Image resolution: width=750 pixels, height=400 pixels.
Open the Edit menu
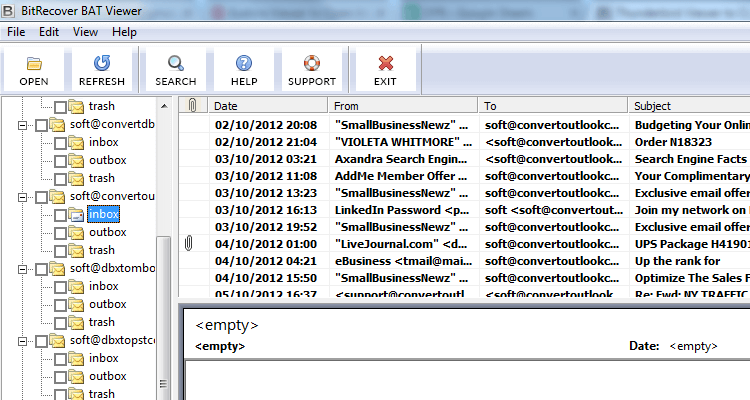click(49, 32)
